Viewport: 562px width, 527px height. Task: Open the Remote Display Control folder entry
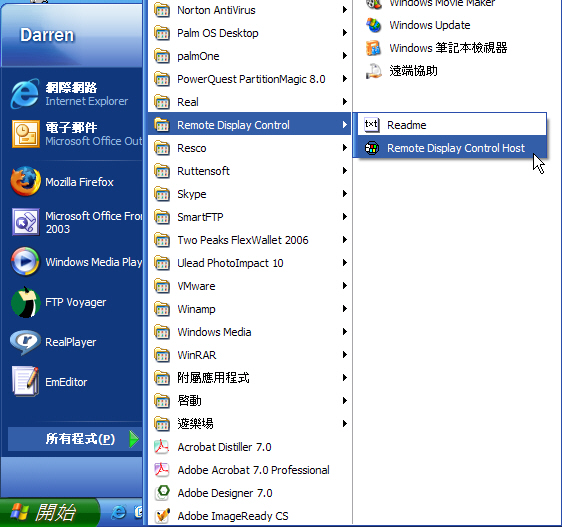tap(249, 125)
